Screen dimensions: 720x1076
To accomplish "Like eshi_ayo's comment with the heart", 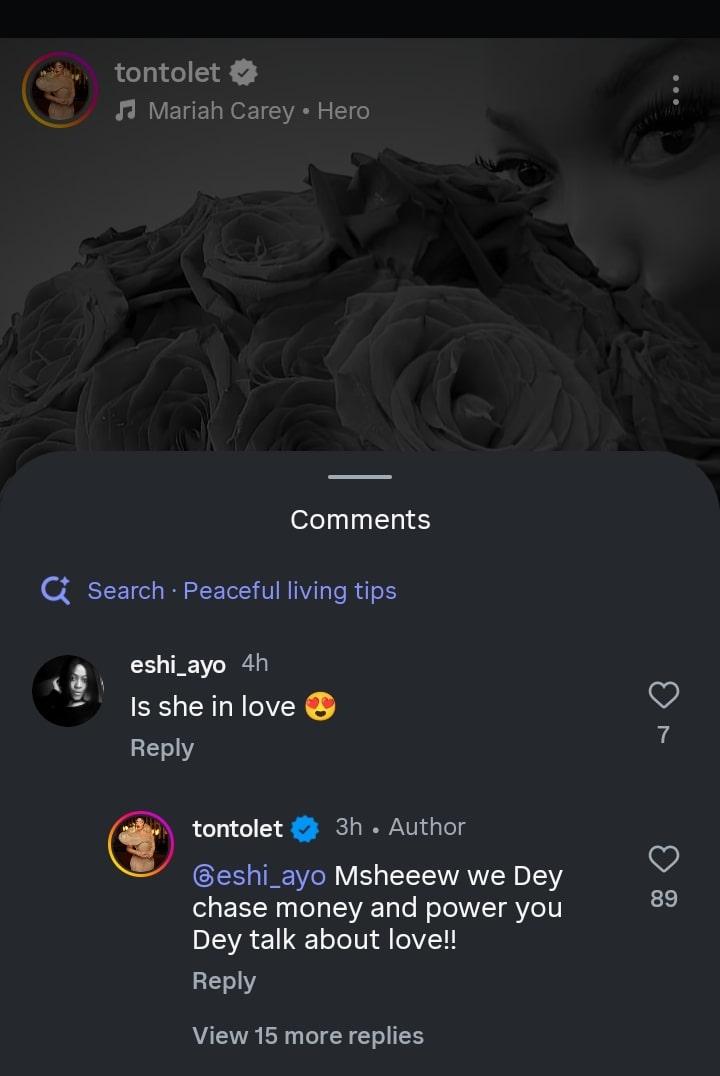I will coord(664,694).
